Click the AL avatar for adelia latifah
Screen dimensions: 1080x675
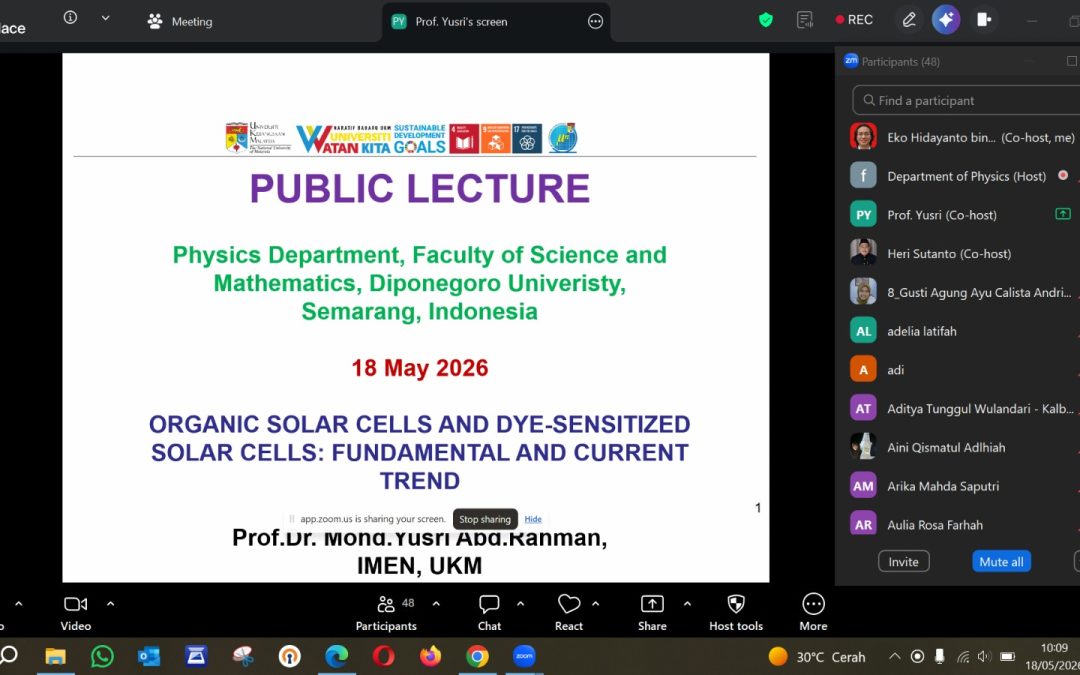click(x=863, y=331)
